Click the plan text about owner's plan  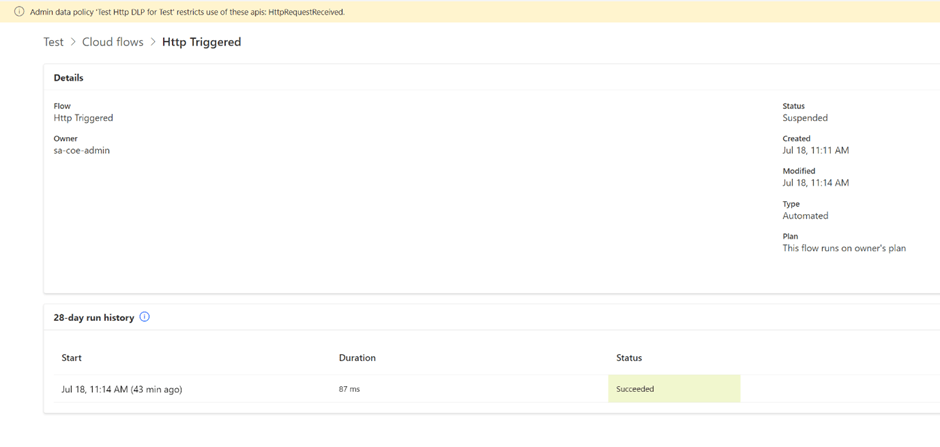pos(844,248)
